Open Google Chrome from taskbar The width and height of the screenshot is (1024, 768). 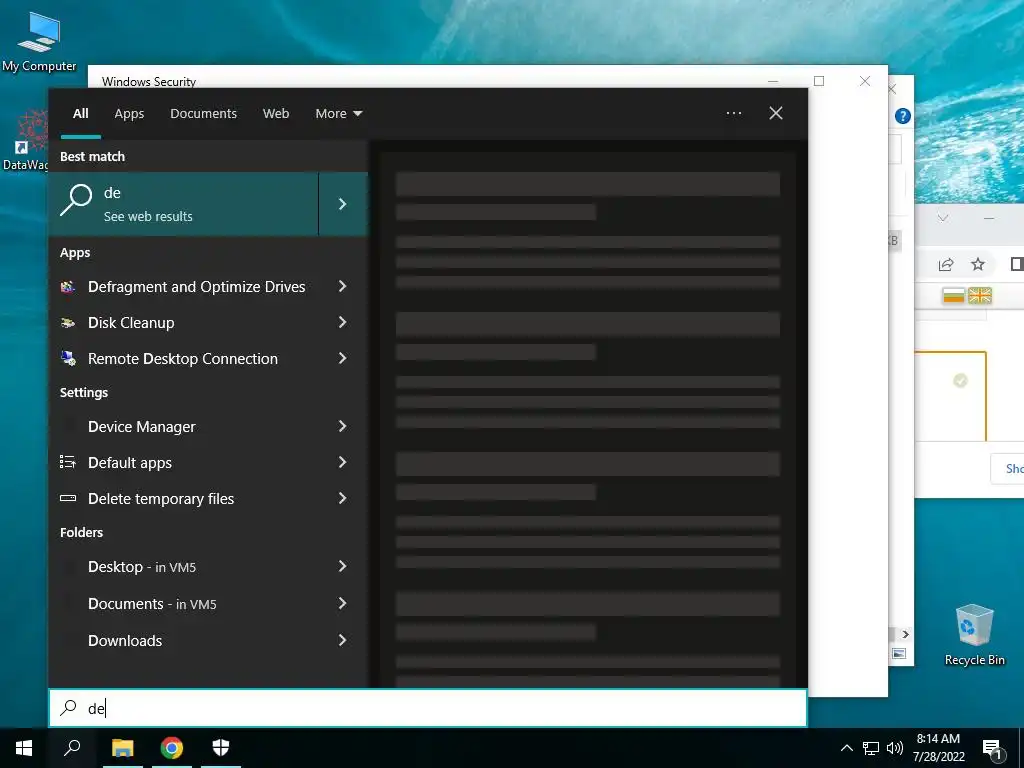click(172, 748)
